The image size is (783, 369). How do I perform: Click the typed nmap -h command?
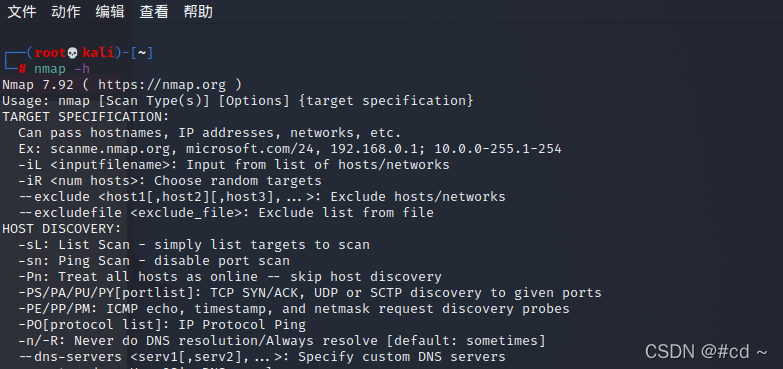62,69
